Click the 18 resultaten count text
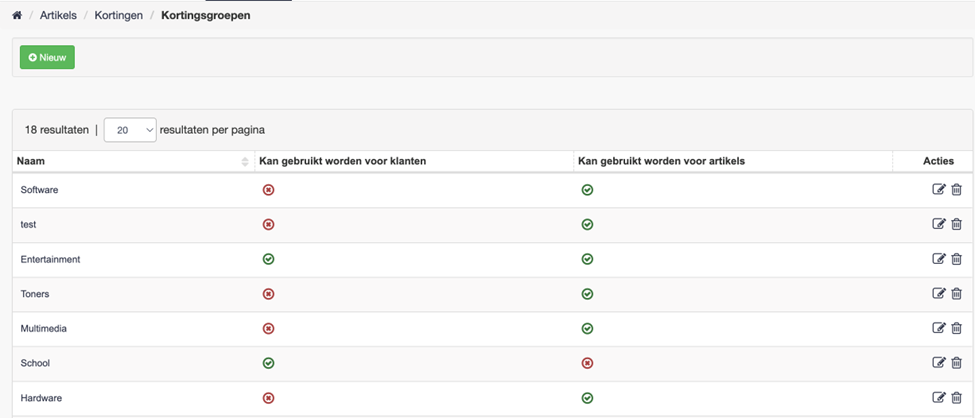This screenshot has height=418, width=975. [x=57, y=130]
